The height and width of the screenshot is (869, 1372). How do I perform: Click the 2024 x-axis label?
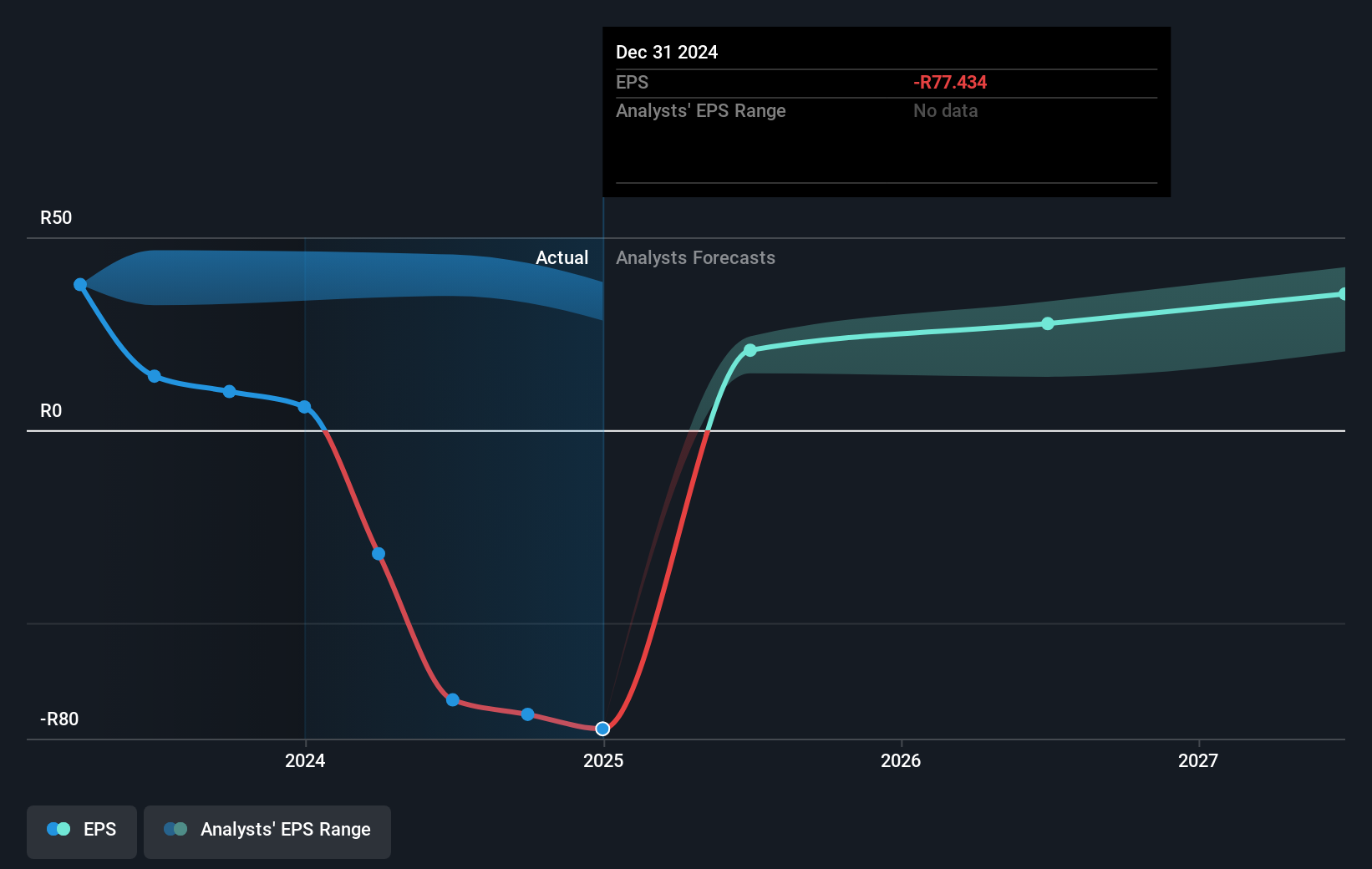click(305, 760)
